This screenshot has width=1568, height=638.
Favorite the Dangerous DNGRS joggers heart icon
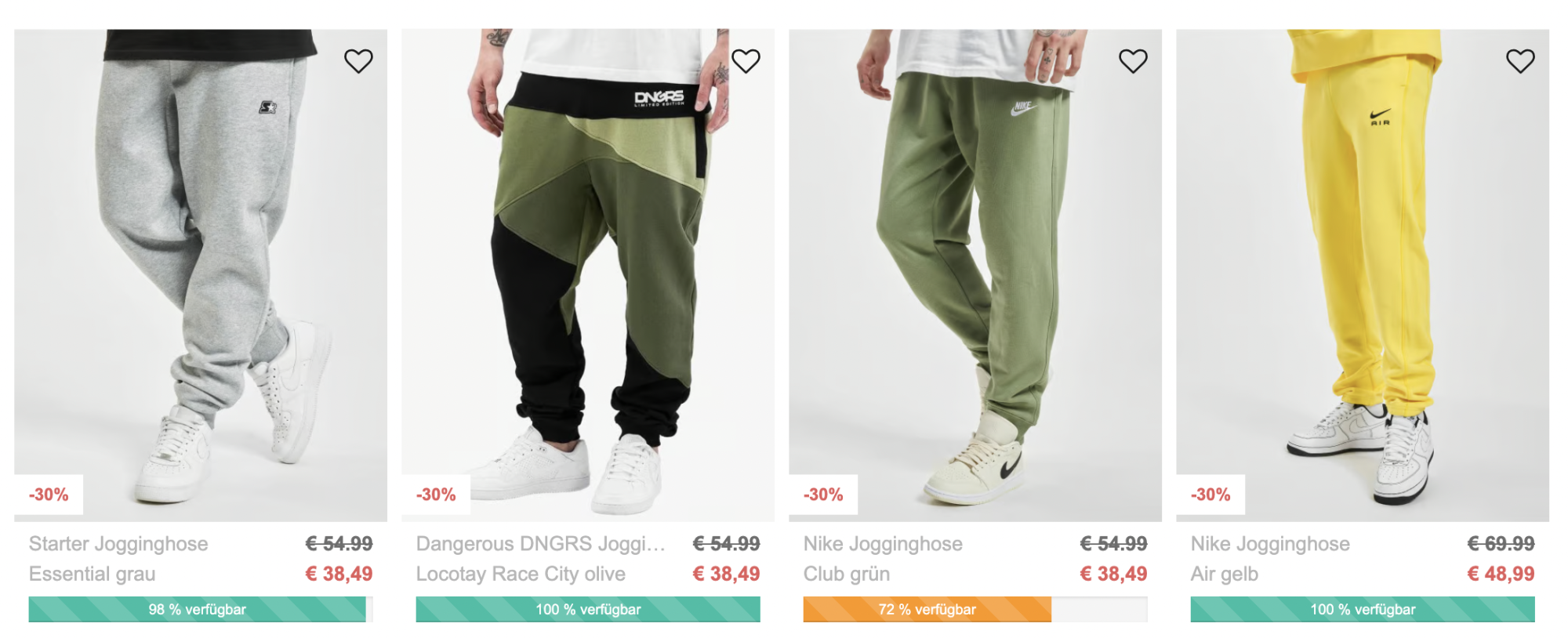746,61
